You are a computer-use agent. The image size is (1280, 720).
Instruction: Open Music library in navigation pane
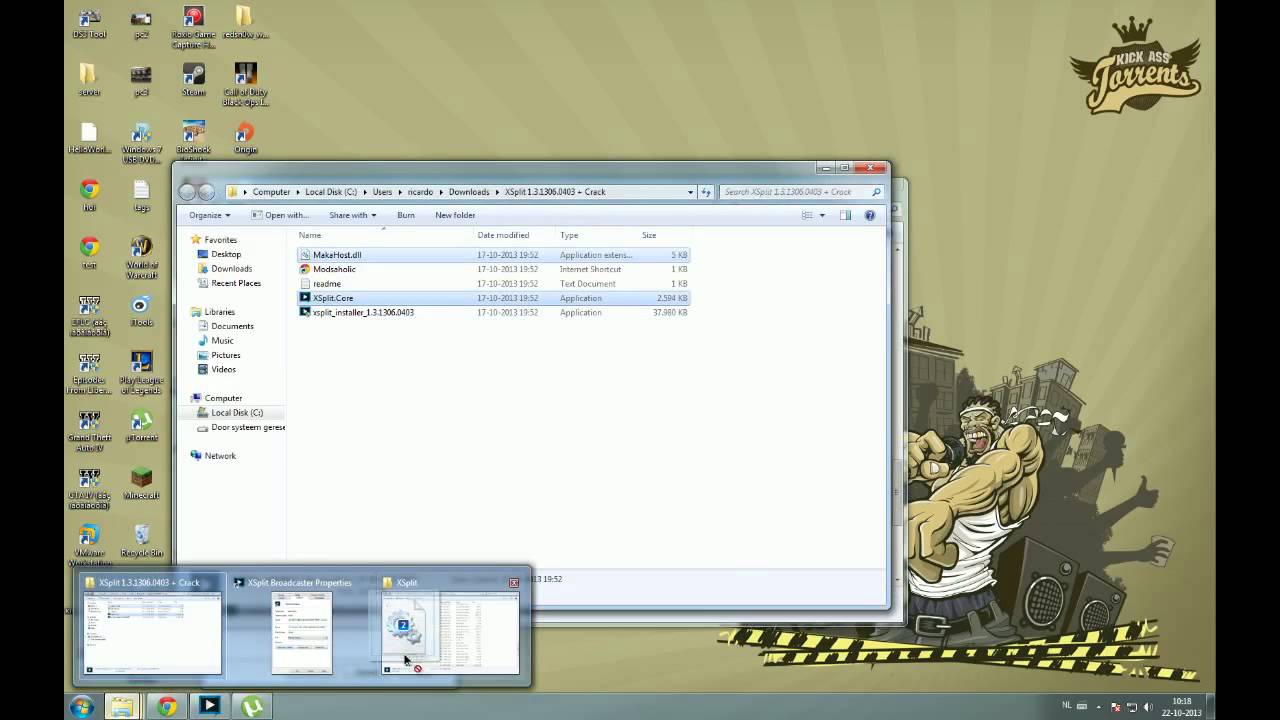pos(222,341)
